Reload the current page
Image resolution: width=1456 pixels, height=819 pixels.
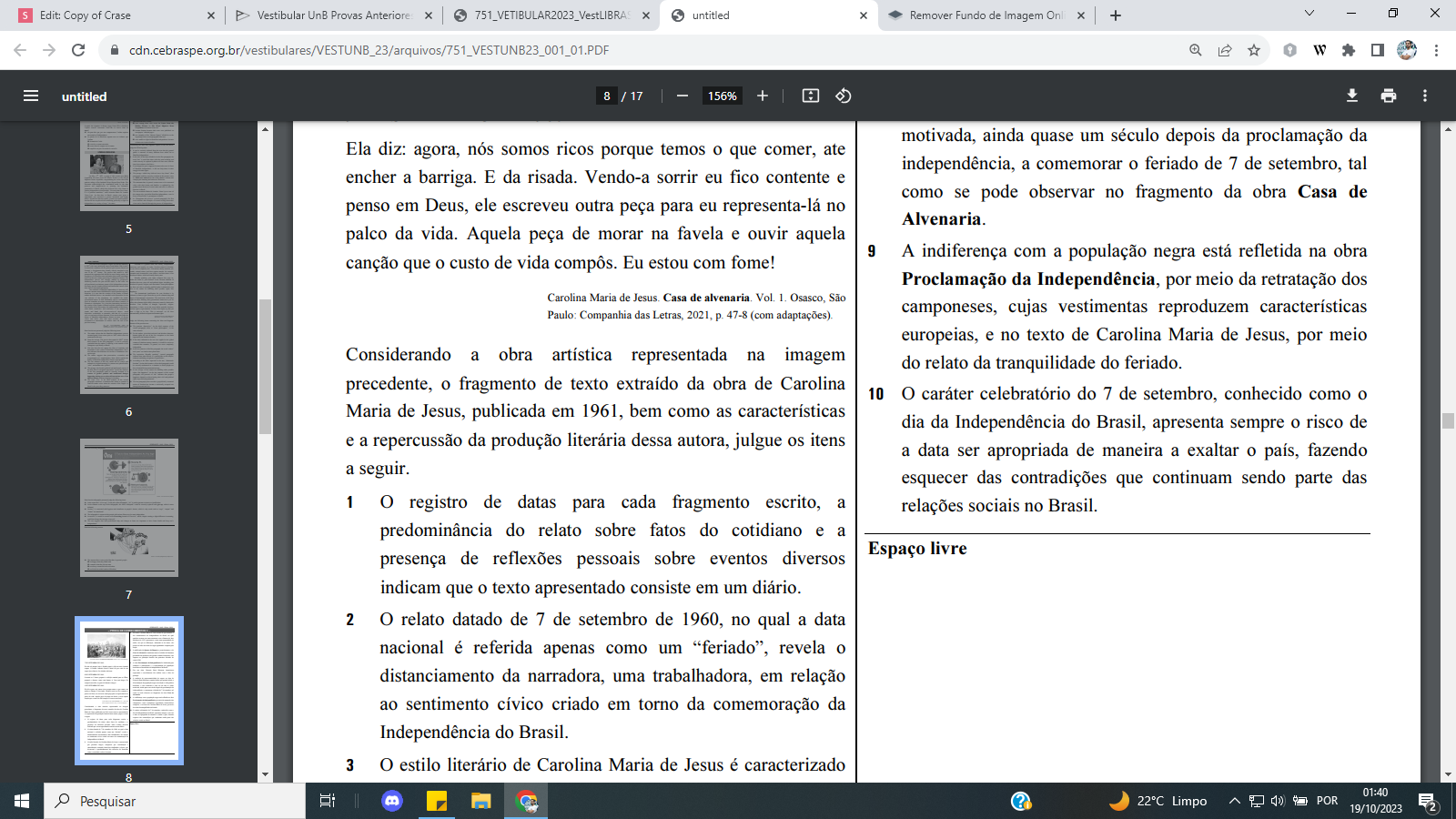pyautogui.click(x=79, y=50)
